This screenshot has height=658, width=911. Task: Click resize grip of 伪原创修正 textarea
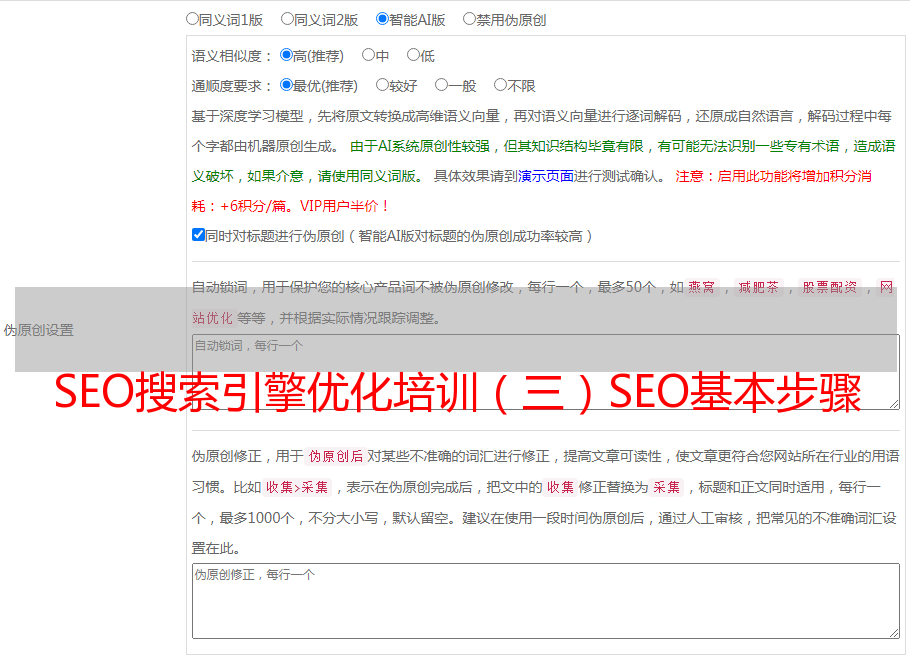tap(894, 633)
